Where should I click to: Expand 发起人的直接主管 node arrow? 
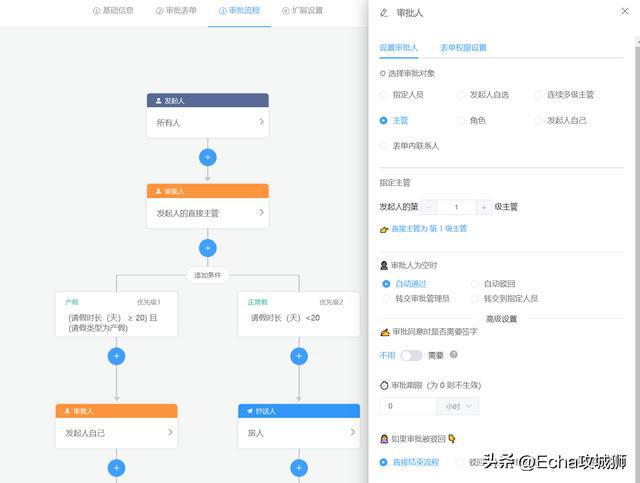262,212
